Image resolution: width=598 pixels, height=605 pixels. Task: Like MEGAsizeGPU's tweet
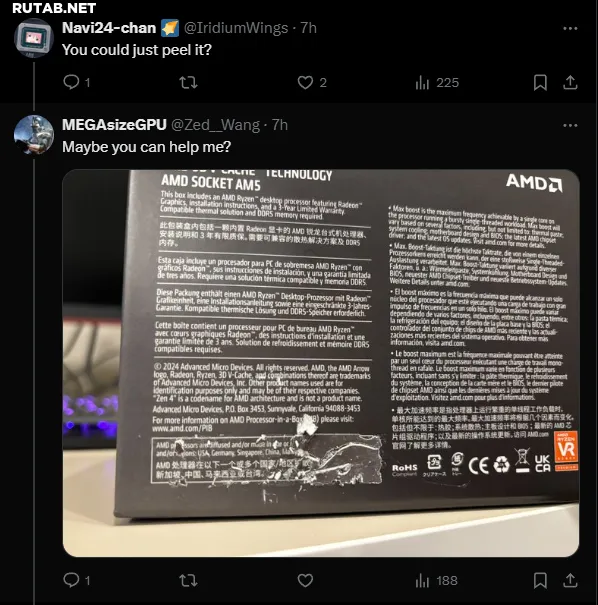click(305, 580)
